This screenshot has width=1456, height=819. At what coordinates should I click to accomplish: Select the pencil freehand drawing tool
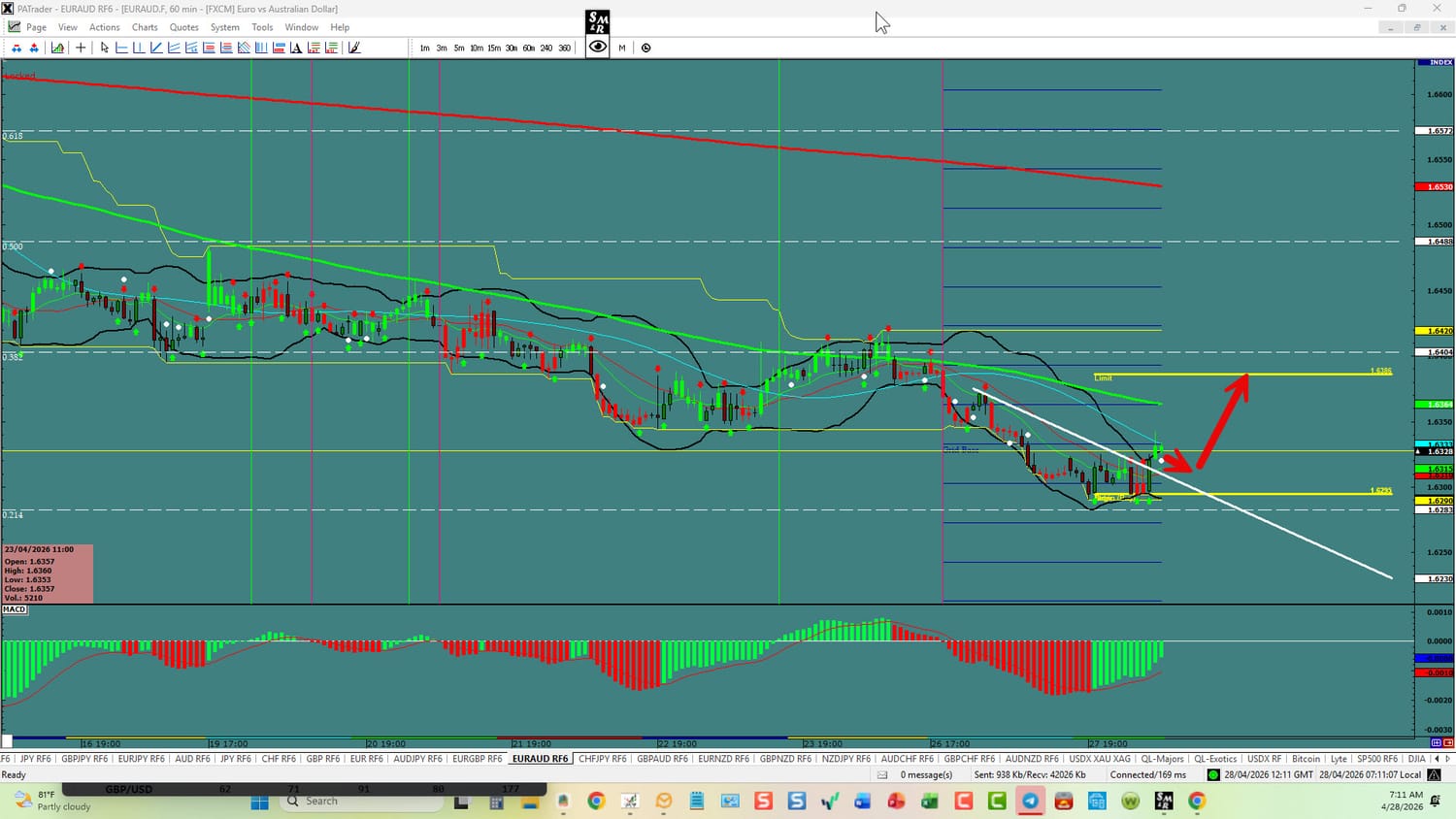(354, 48)
